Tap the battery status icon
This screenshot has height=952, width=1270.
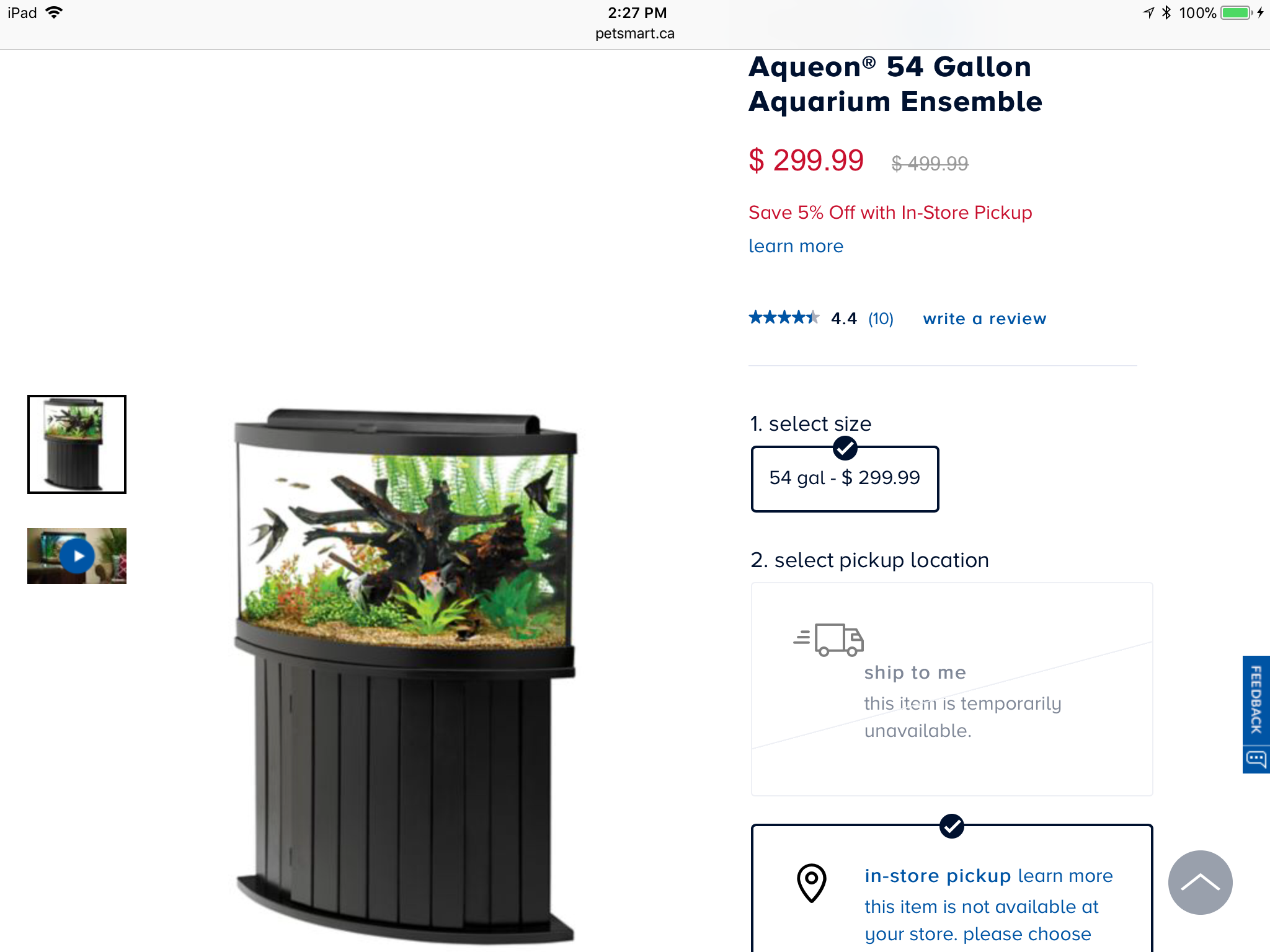(x=1237, y=13)
